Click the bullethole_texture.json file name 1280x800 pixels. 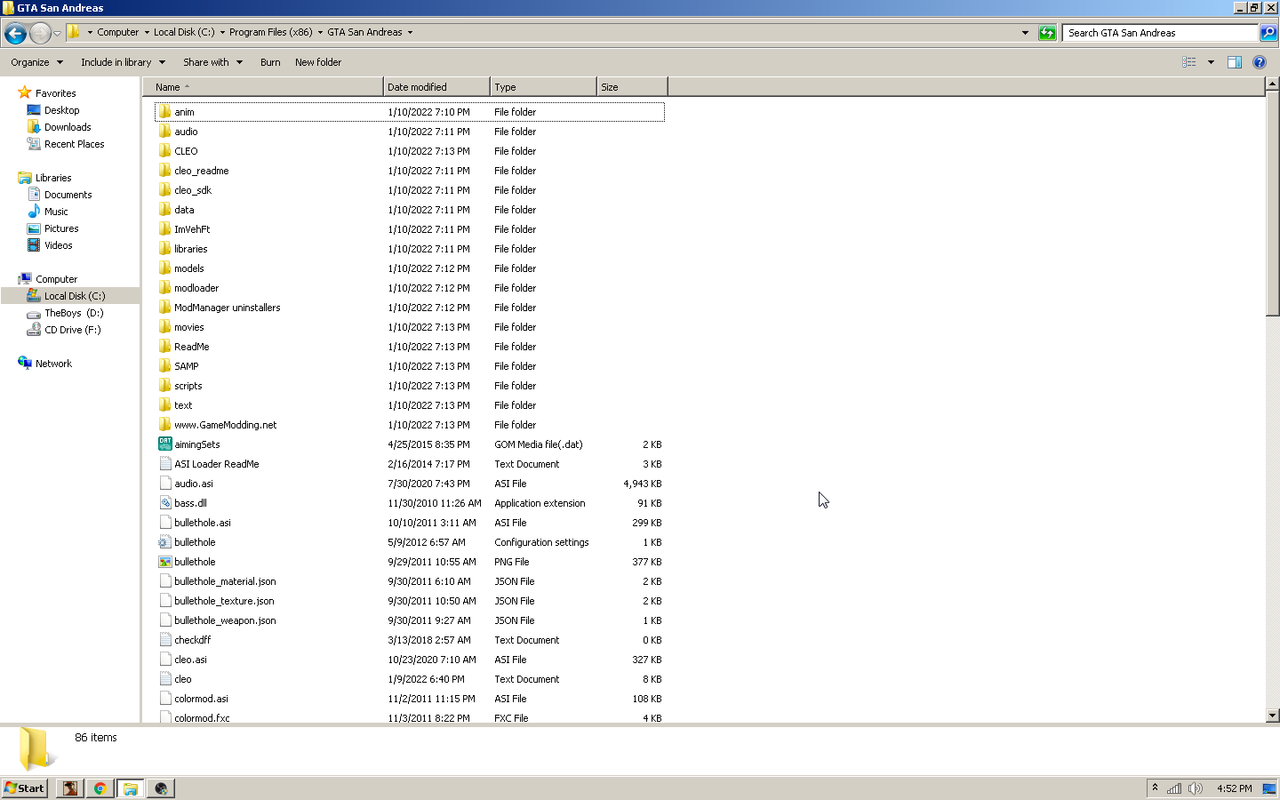pos(224,601)
